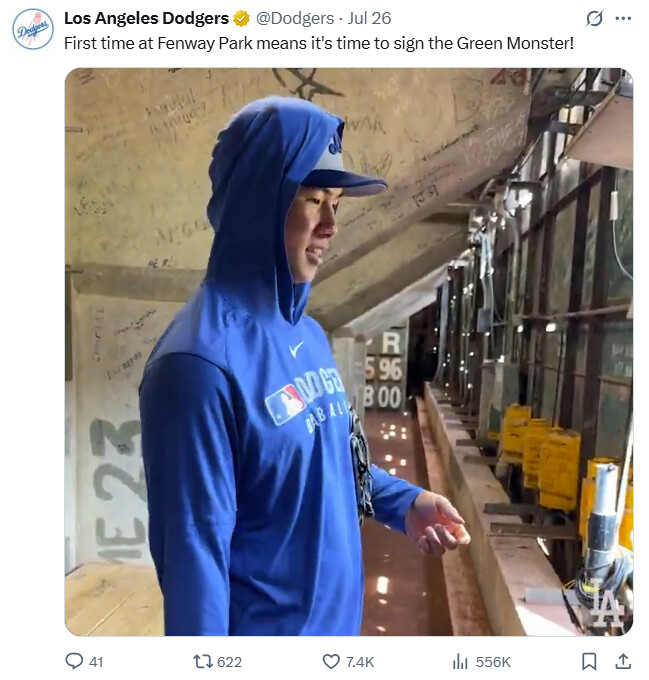Screen dimensions: 649x680
Task: Click the gold verified badge
Action: click(x=241, y=19)
